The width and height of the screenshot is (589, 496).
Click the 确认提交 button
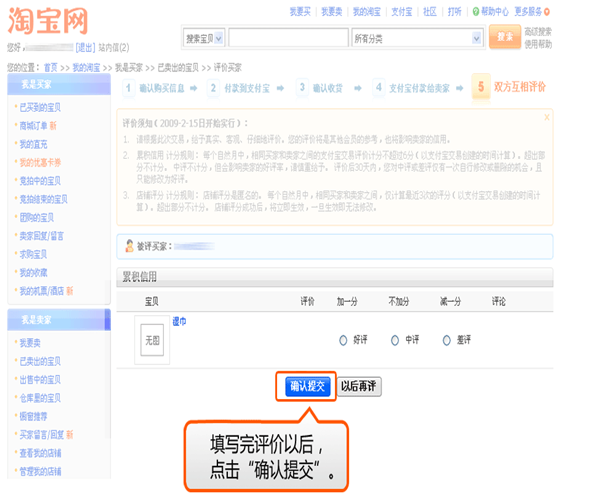[308, 386]
